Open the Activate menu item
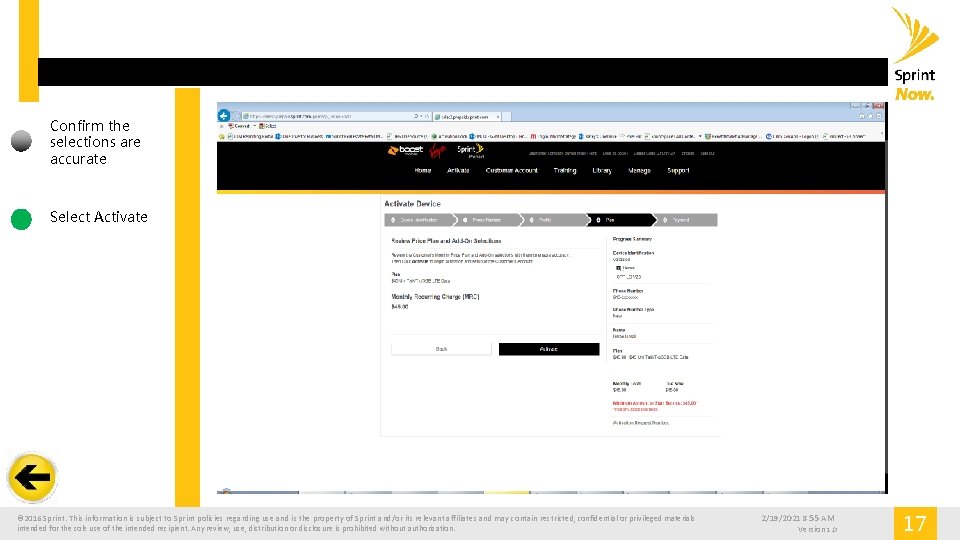 pyautogui.click(x=458, y=171)
